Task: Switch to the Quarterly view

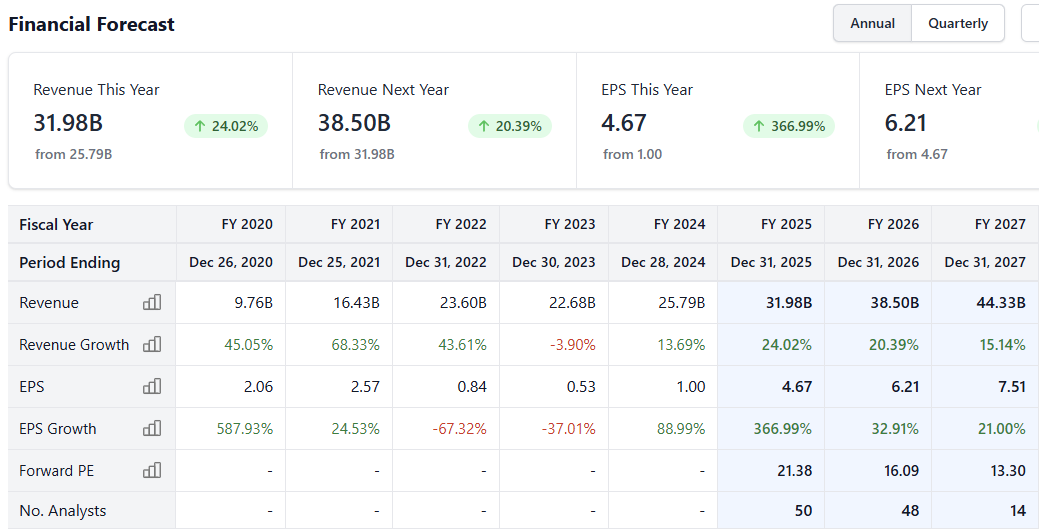Action: pos(957,23)
